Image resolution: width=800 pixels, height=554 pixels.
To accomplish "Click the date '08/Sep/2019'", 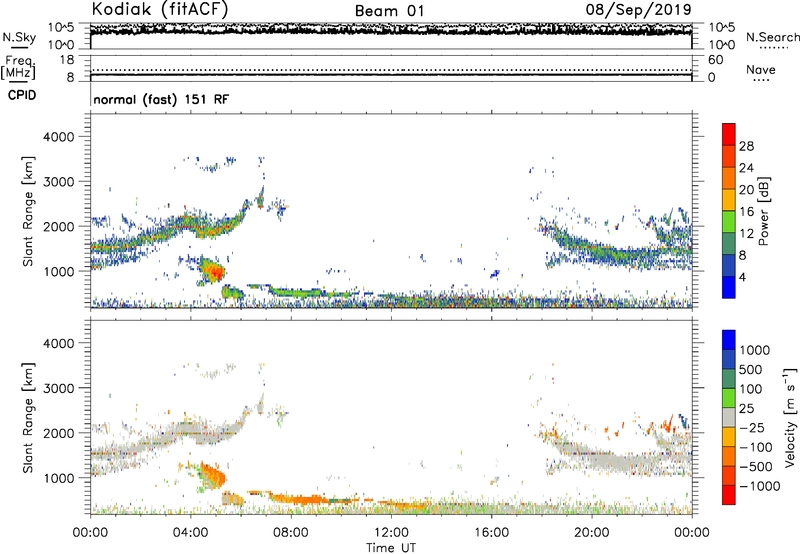I will point(638,9).
